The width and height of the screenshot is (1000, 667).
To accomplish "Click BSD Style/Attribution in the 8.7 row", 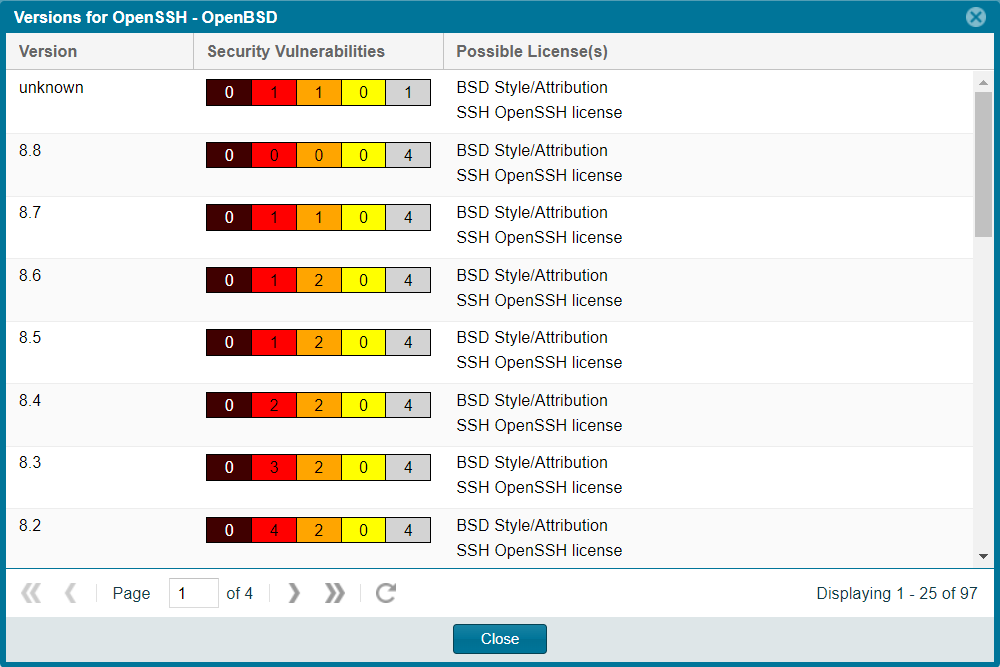I will 532,212.
